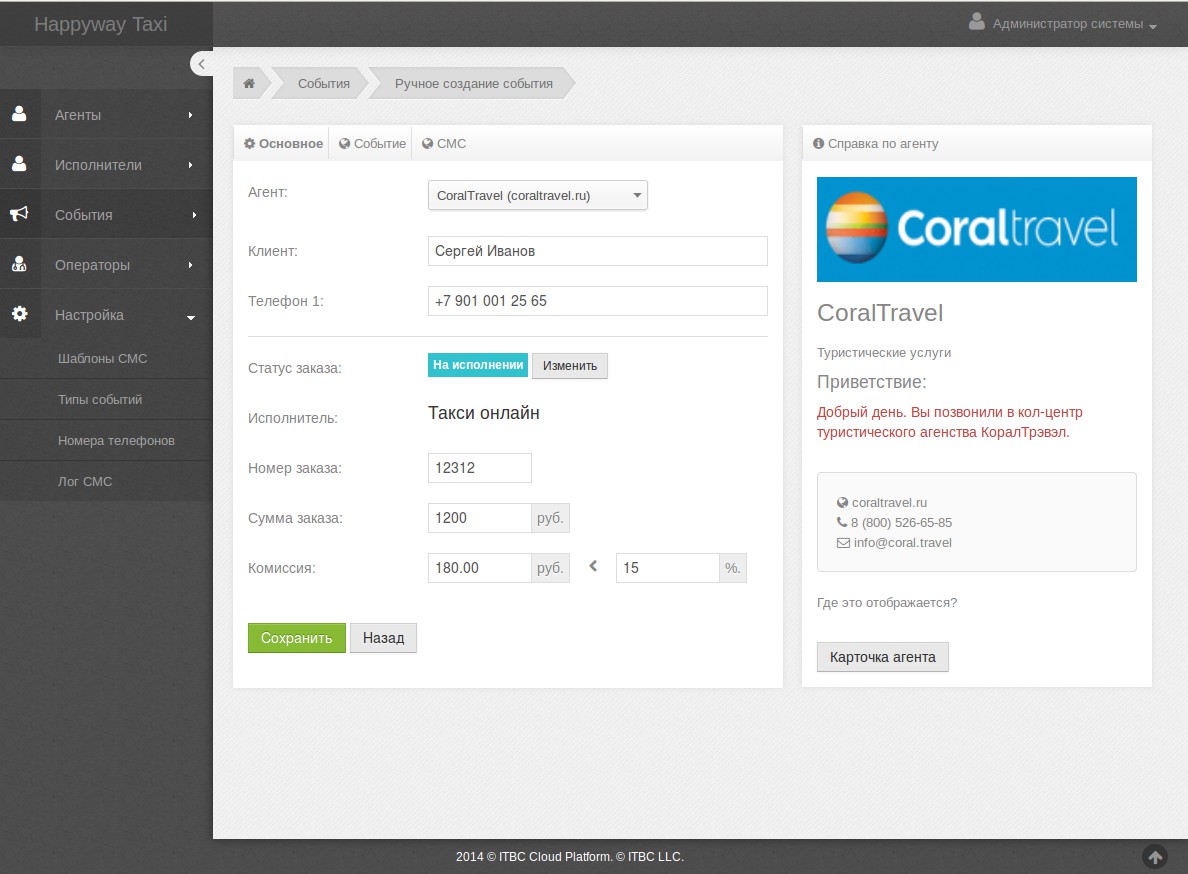Click the Настройка gear icon in sidebar
Screen dimensions: 1188x874
click(x=19, y=314)
